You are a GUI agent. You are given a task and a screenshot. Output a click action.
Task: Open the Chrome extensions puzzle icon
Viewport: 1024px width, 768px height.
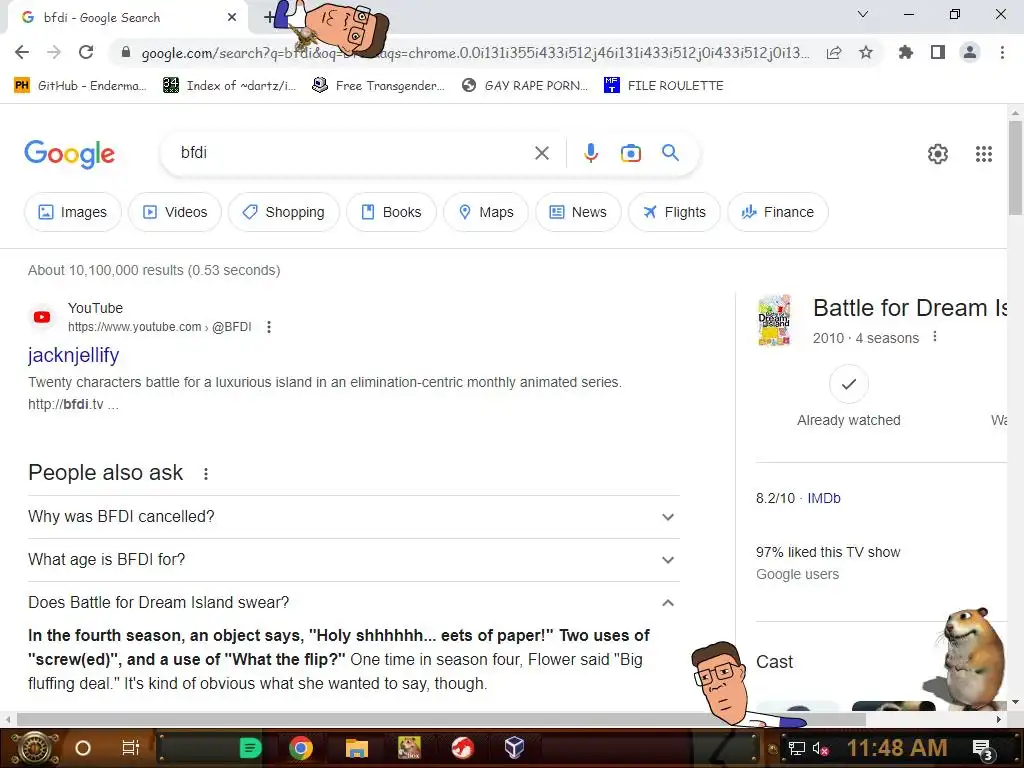pos(905,52)
